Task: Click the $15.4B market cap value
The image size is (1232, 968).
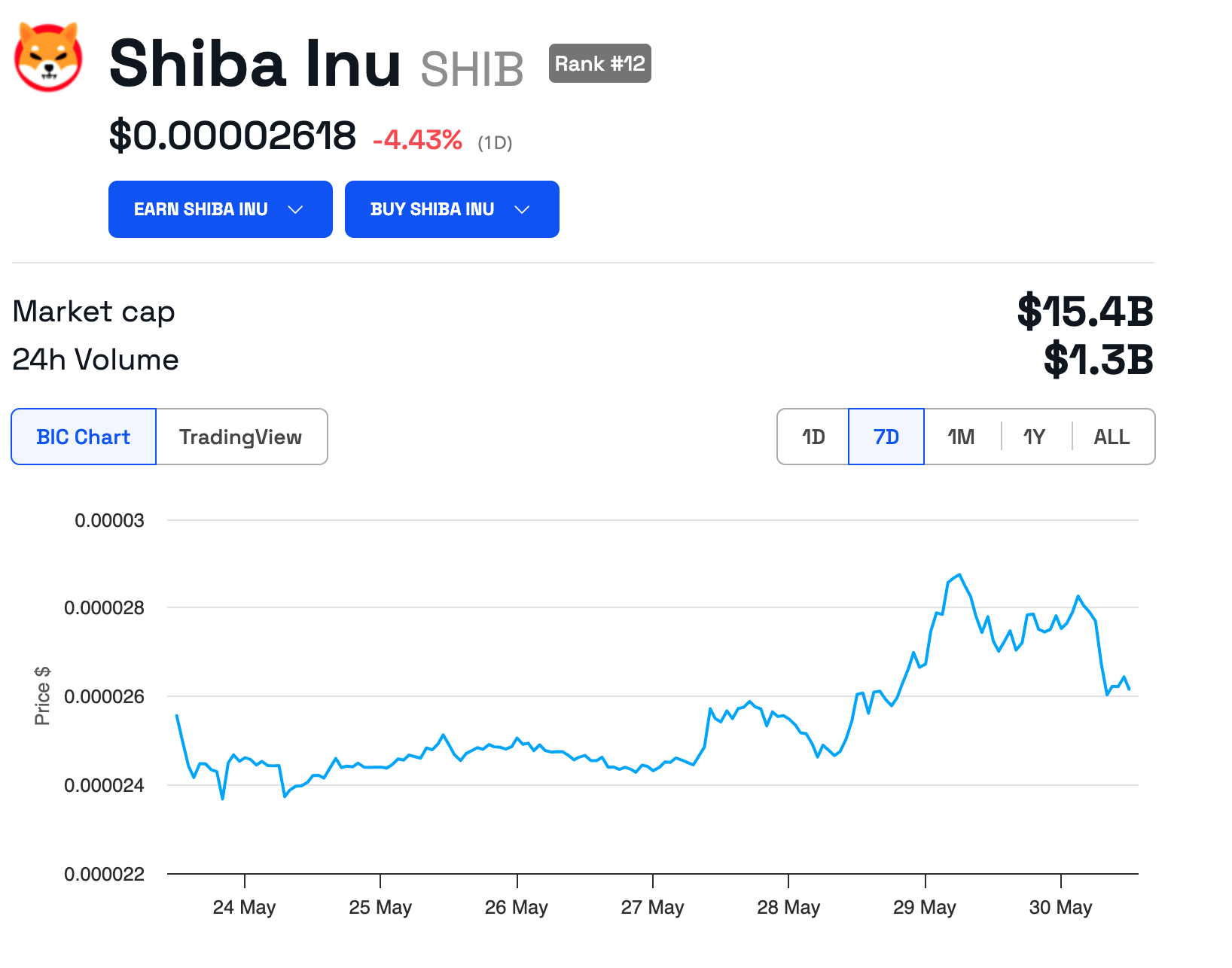Action: pyautogui.click(x=1085, y=311)
